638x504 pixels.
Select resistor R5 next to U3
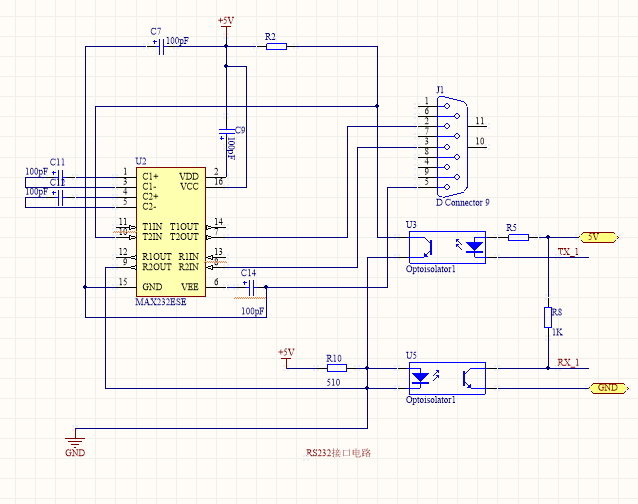tap(517, 238)
